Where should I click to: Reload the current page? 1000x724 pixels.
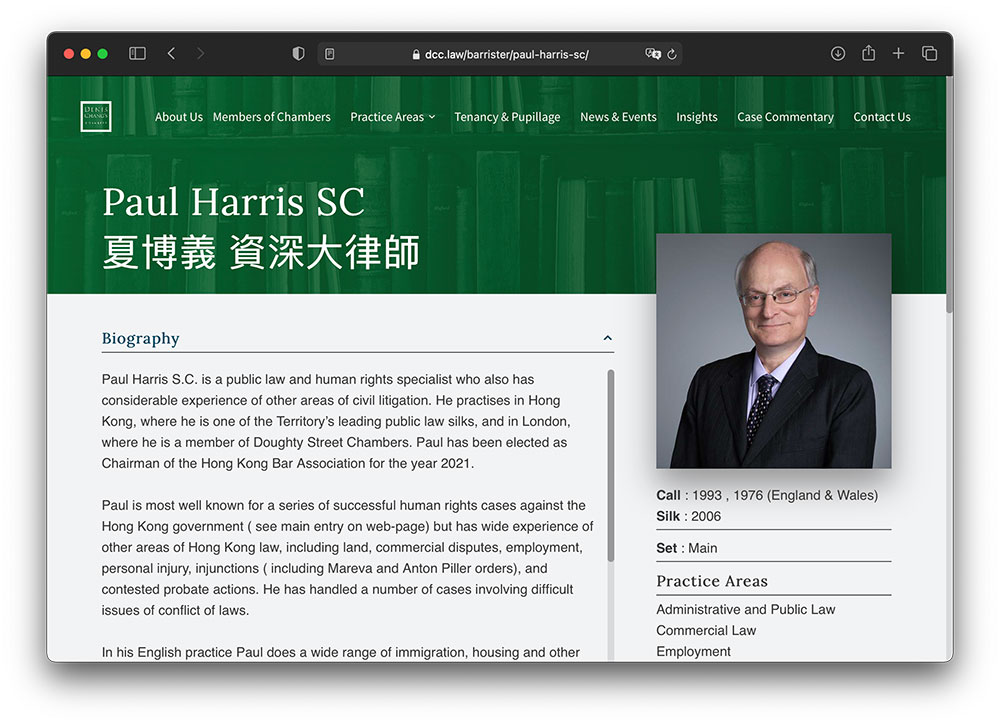(x=673, y=54)
